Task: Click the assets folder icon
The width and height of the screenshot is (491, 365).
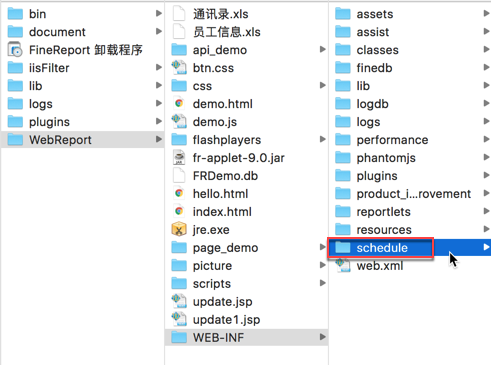Action: pyautogui.click(x=343, y=14)
